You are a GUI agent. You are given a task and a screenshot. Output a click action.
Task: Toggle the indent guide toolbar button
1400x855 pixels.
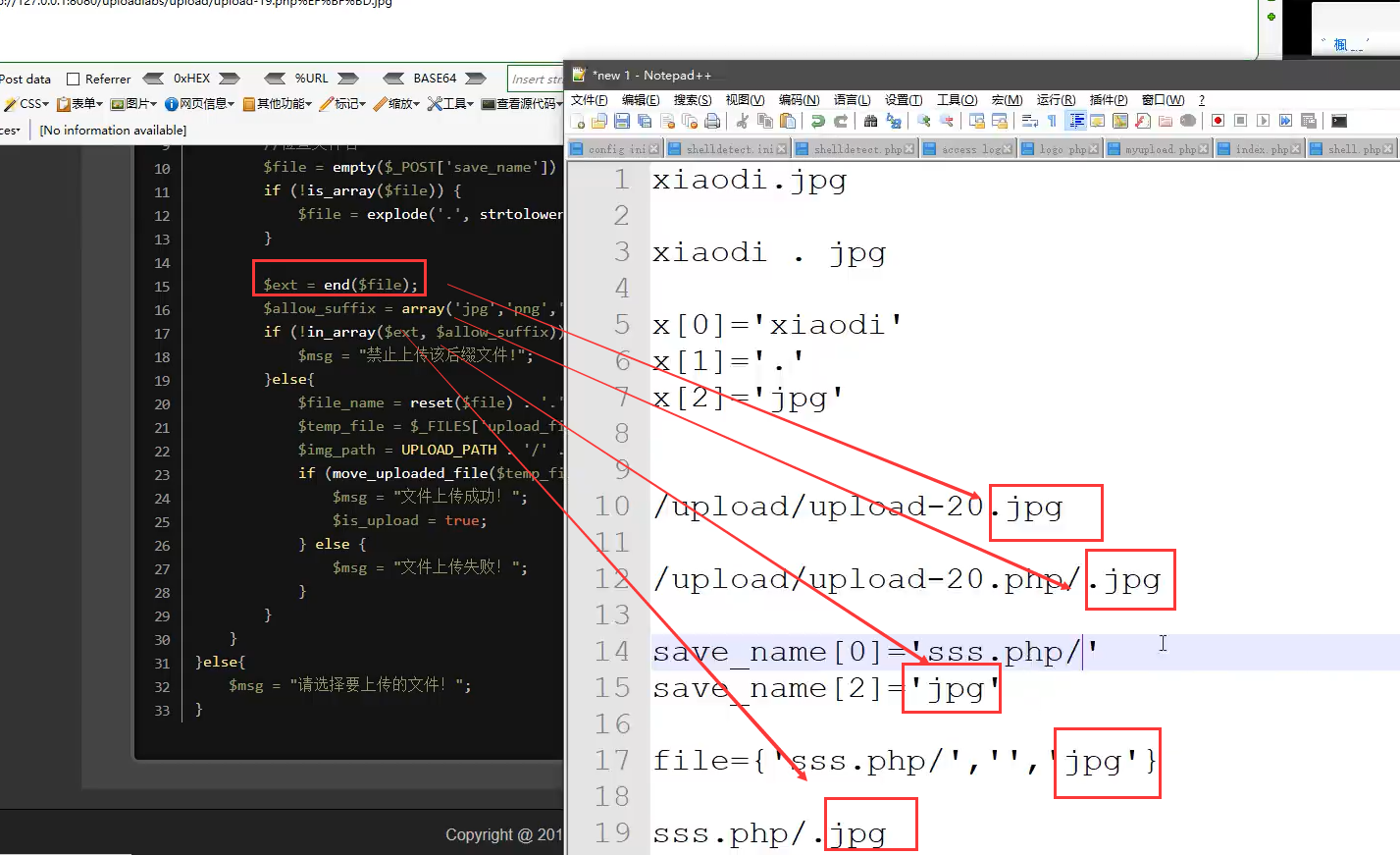[1076, 121]
